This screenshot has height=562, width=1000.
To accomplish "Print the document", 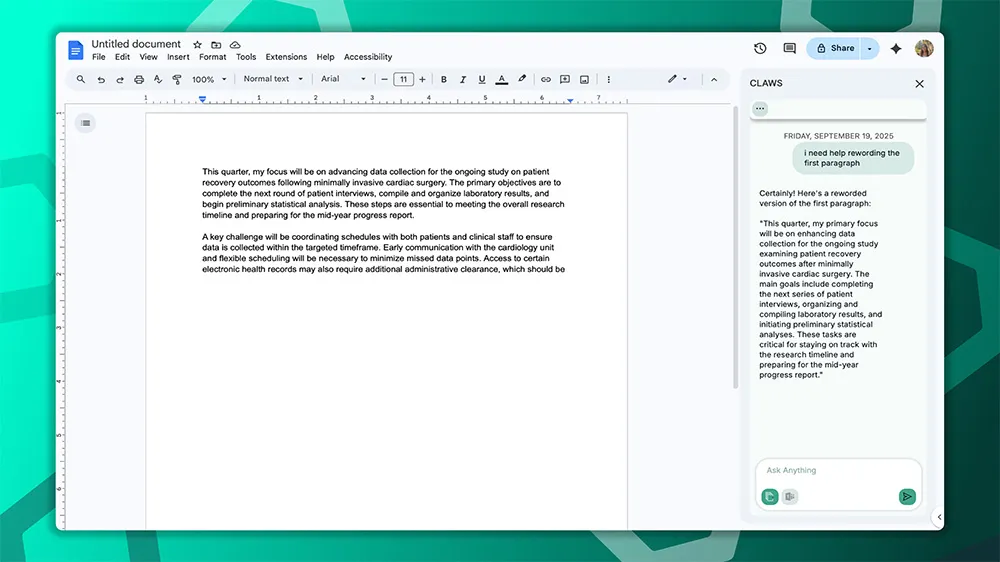I will pos(138,80).
